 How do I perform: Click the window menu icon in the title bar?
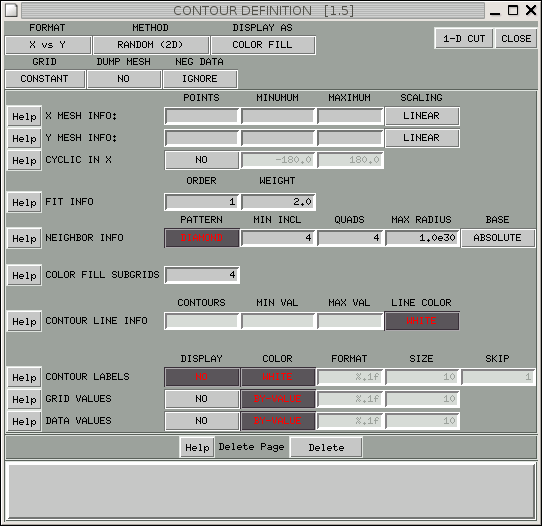11,10
